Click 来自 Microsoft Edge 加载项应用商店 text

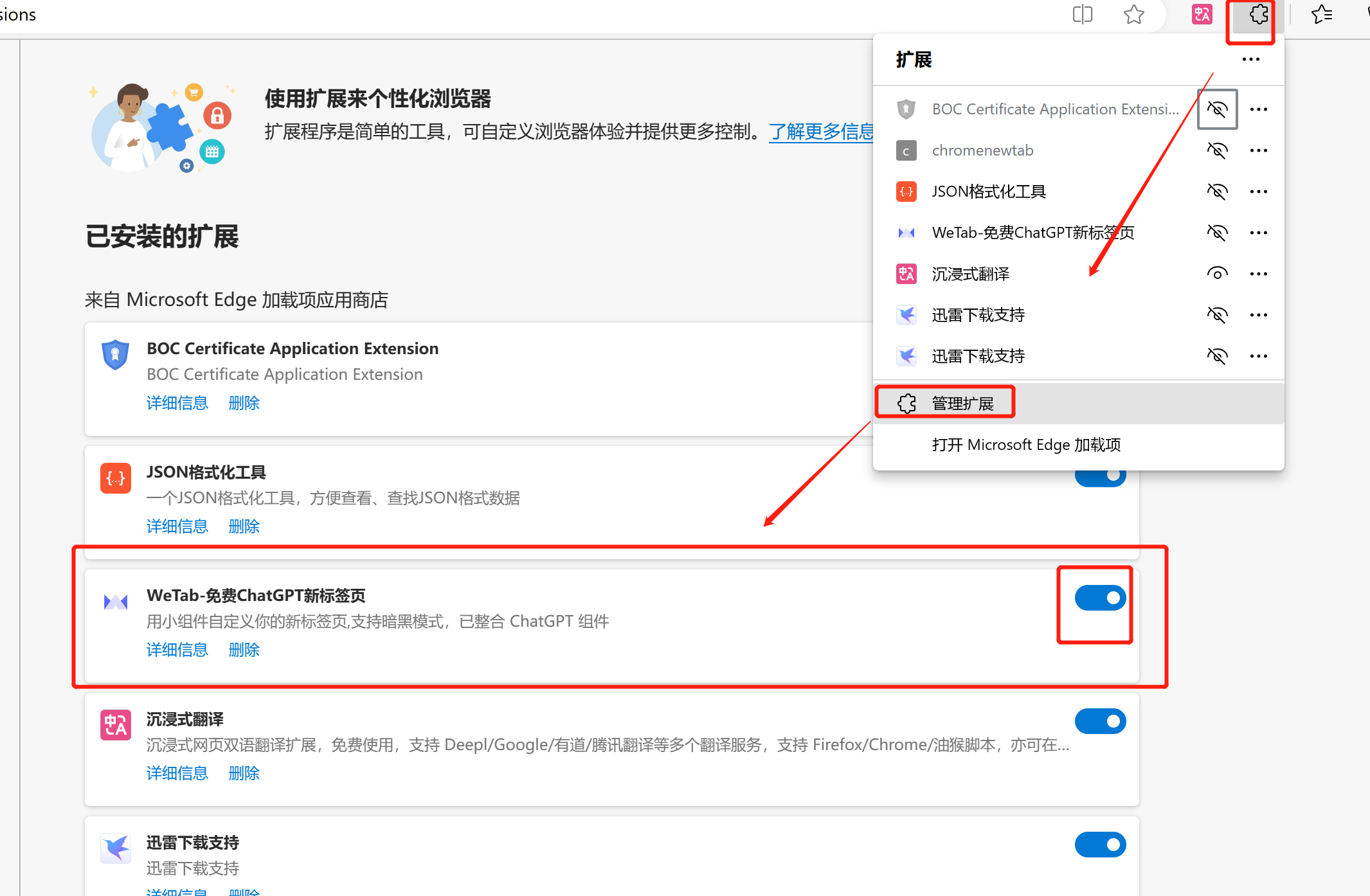tap(237, 300)
